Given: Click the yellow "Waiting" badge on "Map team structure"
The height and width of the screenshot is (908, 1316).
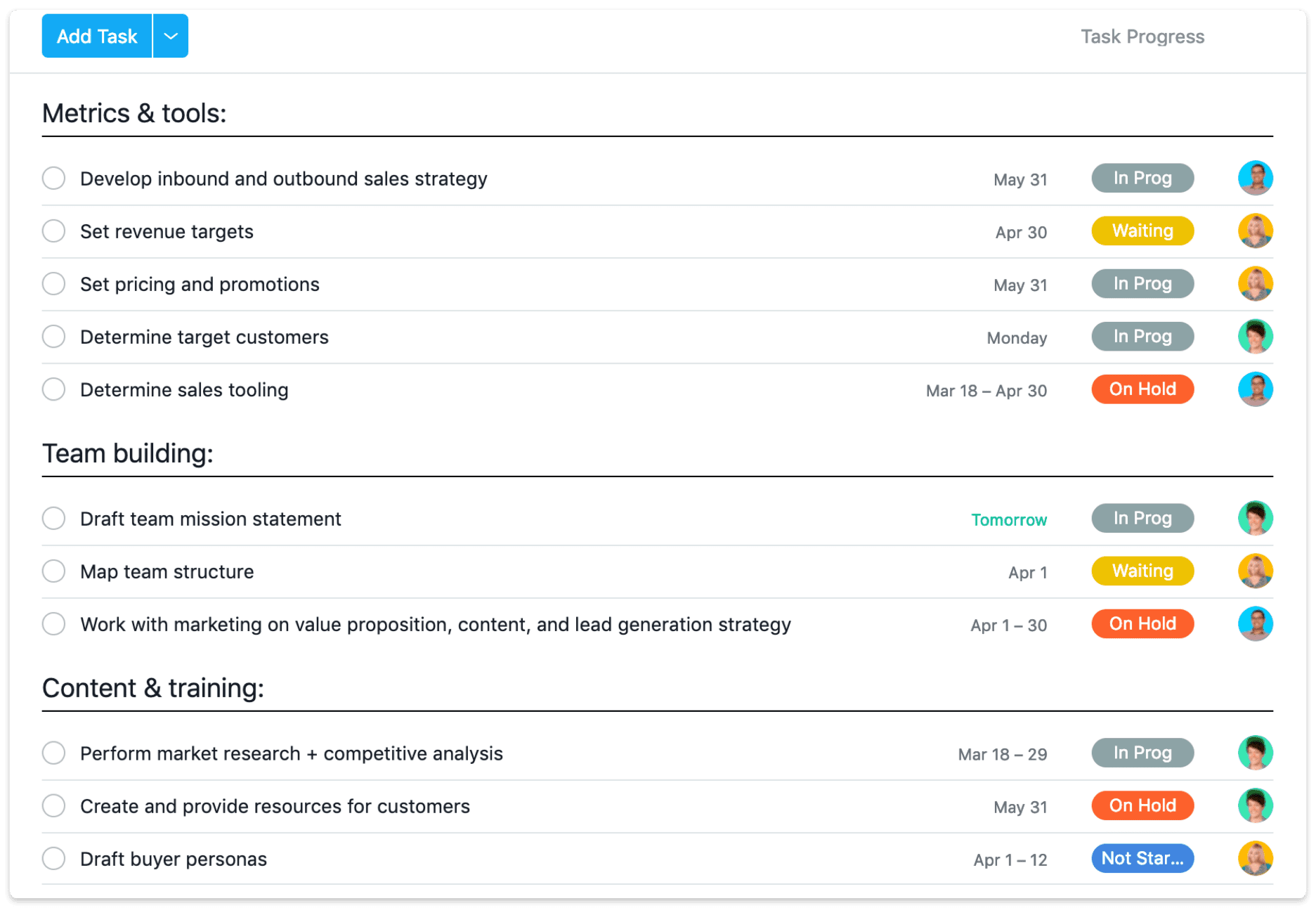Looking at the screenshot, I should 1142,571.
